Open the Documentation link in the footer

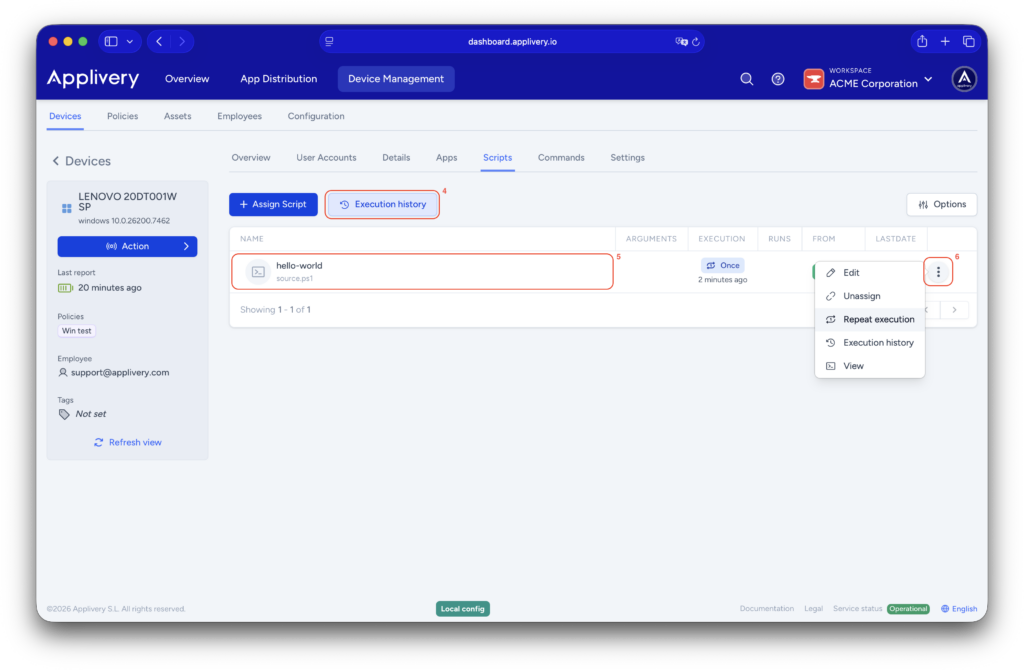767,608
